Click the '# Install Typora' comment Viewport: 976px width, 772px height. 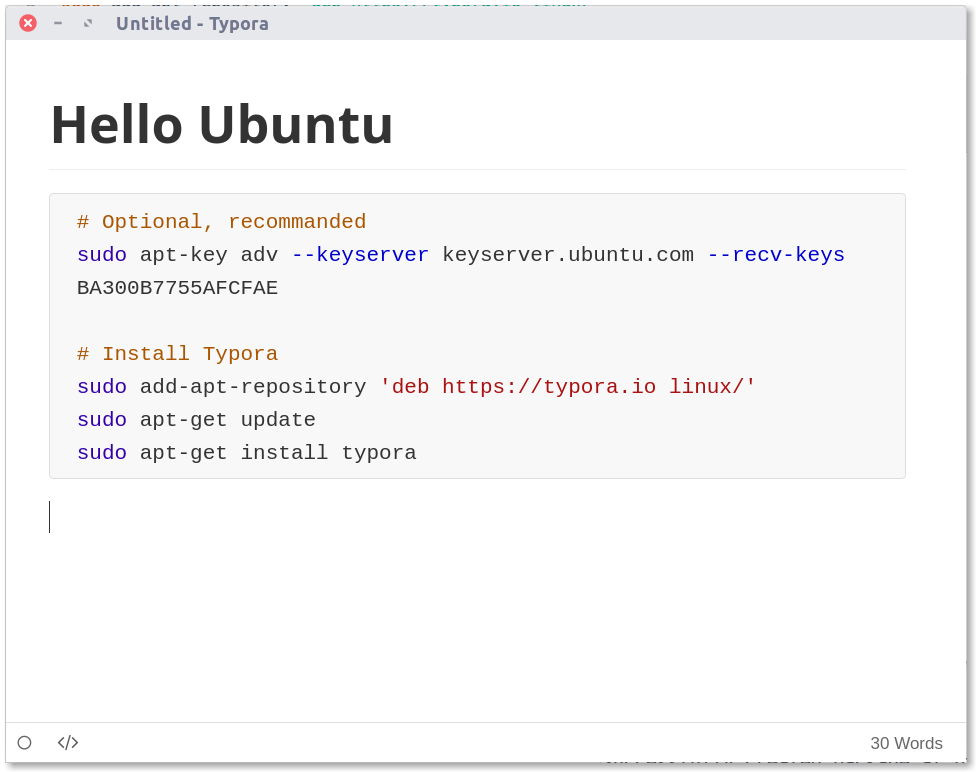(x=177, y=354)
